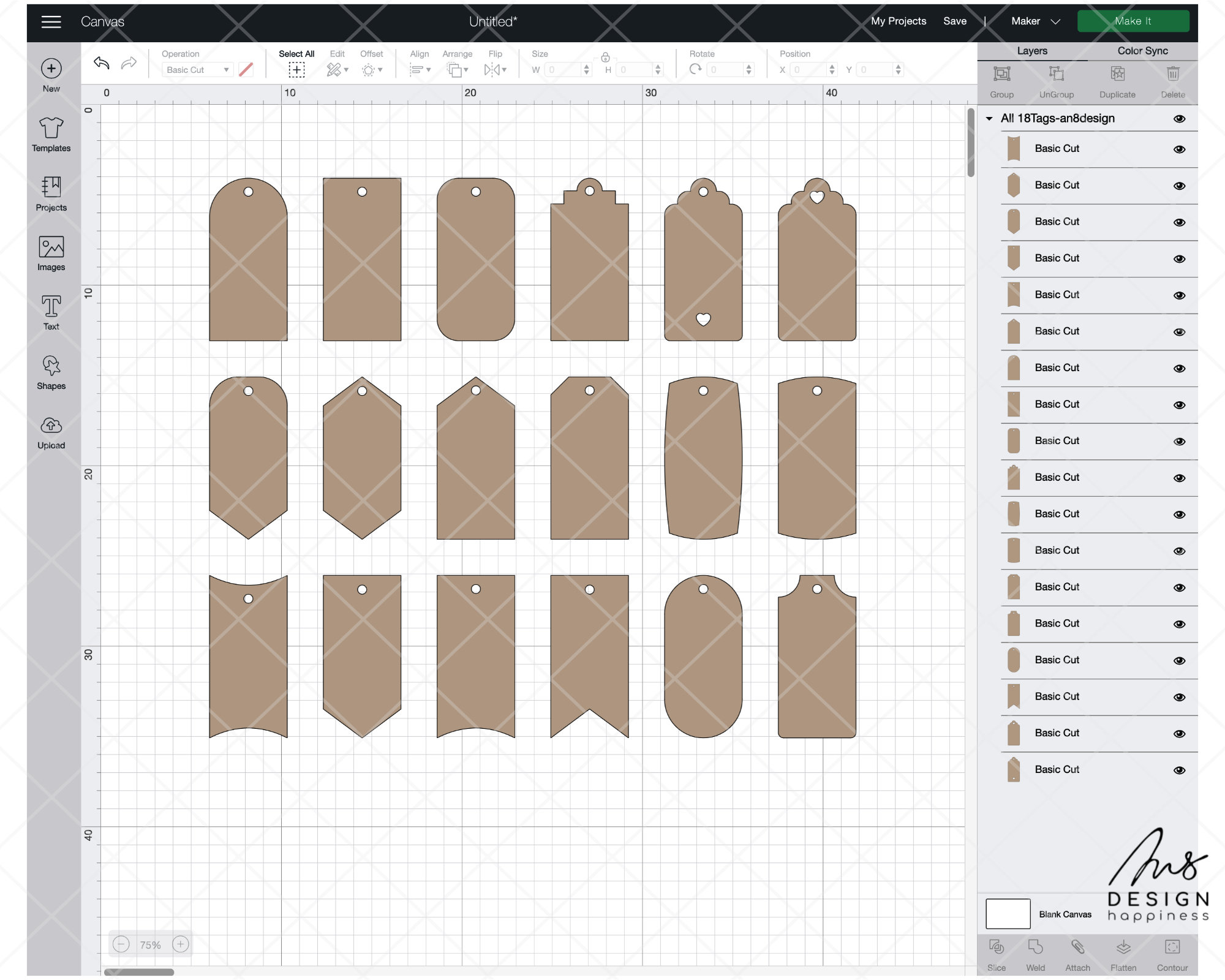This screenshot has width=1225, height=980.
Task: Zoom out with the minus button
Action: 121,944
